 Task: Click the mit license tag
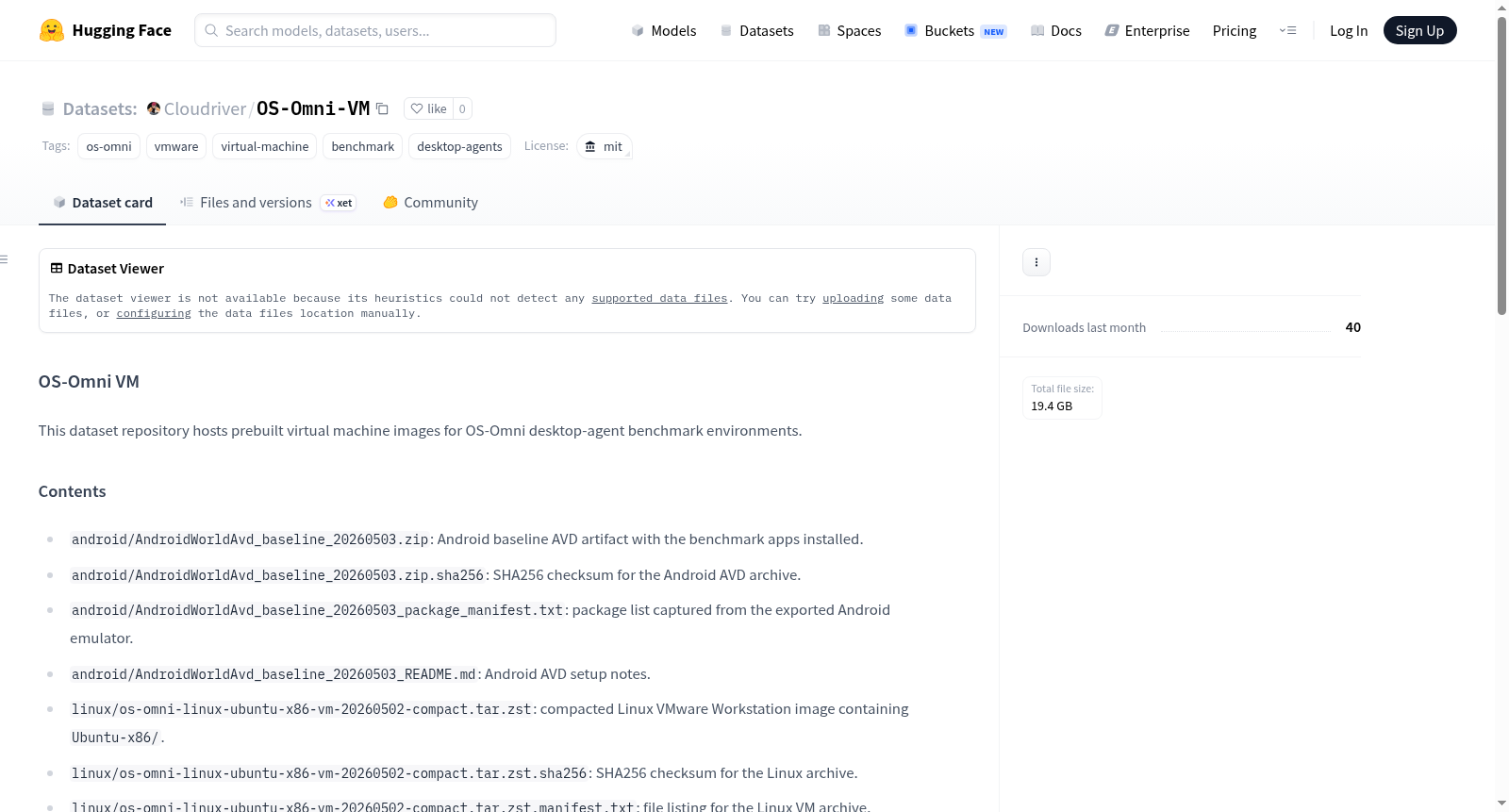point(604,146)
